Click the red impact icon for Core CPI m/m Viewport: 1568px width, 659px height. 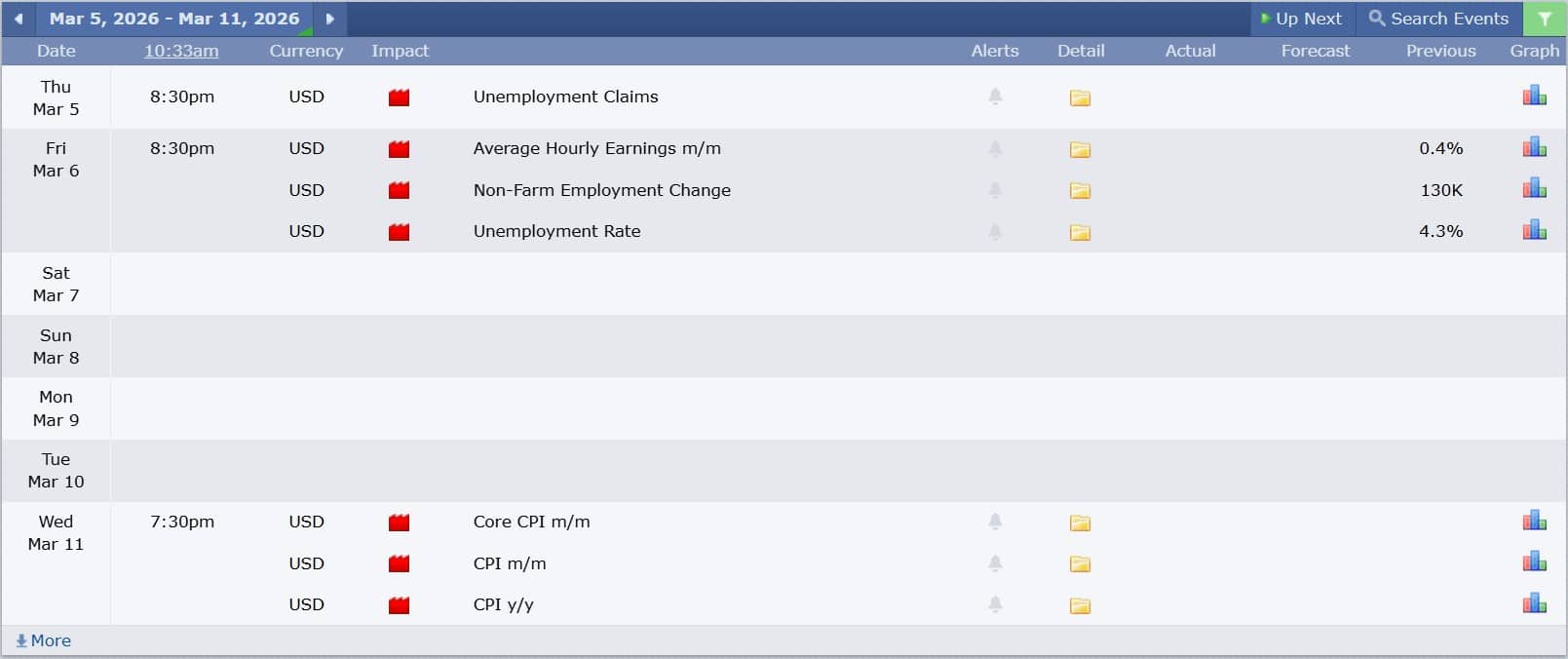399,523
